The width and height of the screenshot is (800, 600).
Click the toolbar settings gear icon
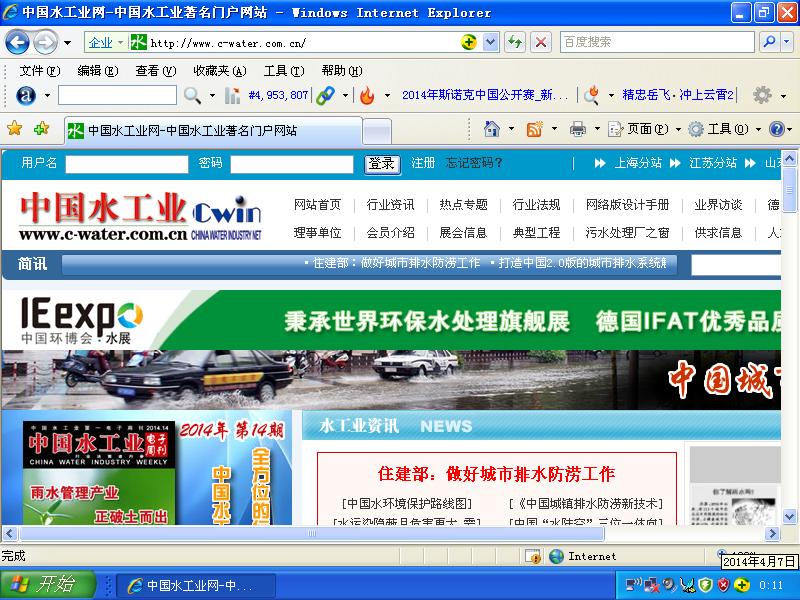point(762,95)
